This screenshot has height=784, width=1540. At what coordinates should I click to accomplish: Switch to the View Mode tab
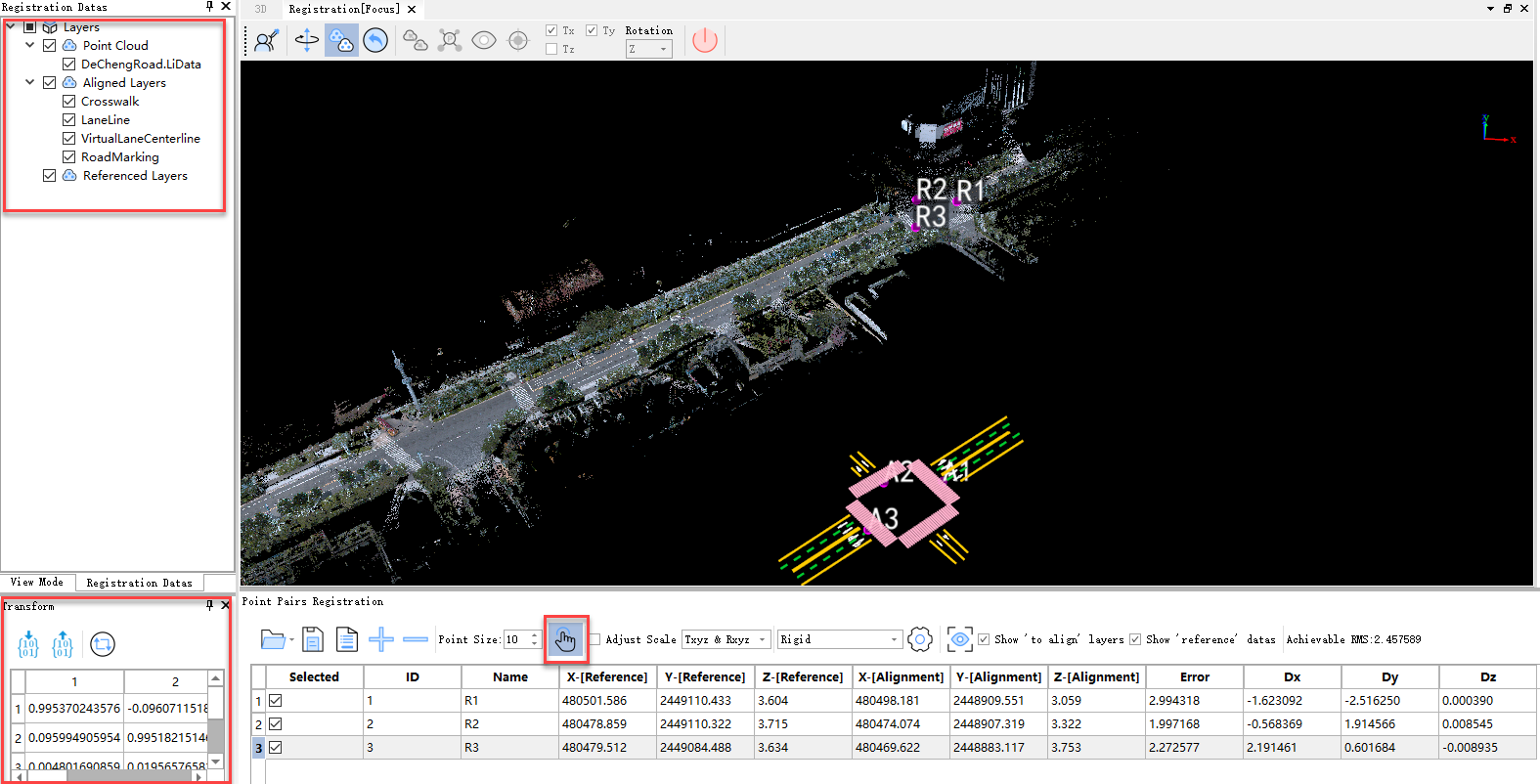[37, 583]
